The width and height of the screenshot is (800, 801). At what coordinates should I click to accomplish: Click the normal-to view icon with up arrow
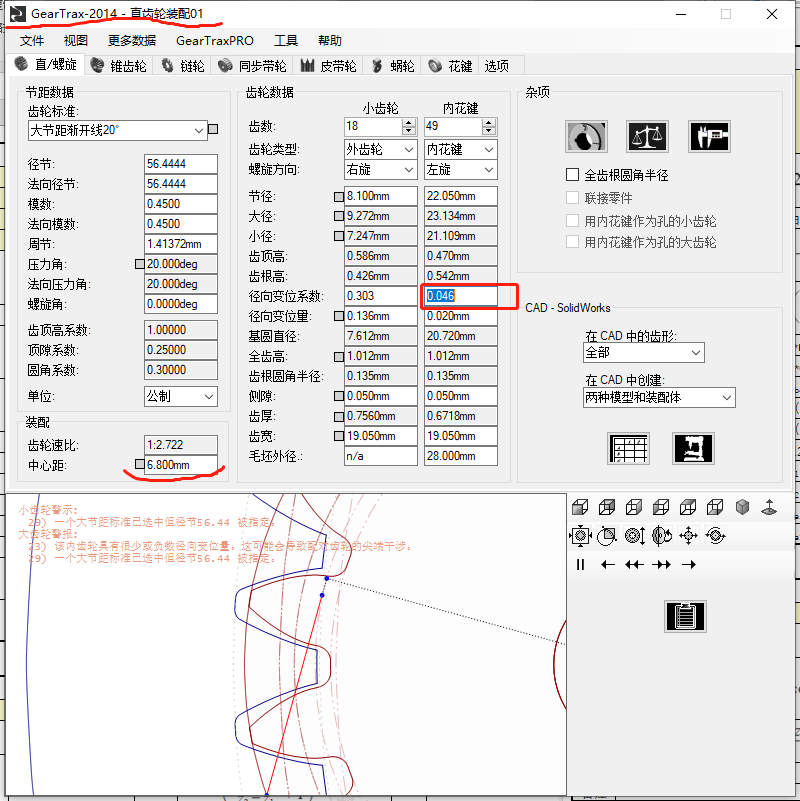[x=769, y=507]
